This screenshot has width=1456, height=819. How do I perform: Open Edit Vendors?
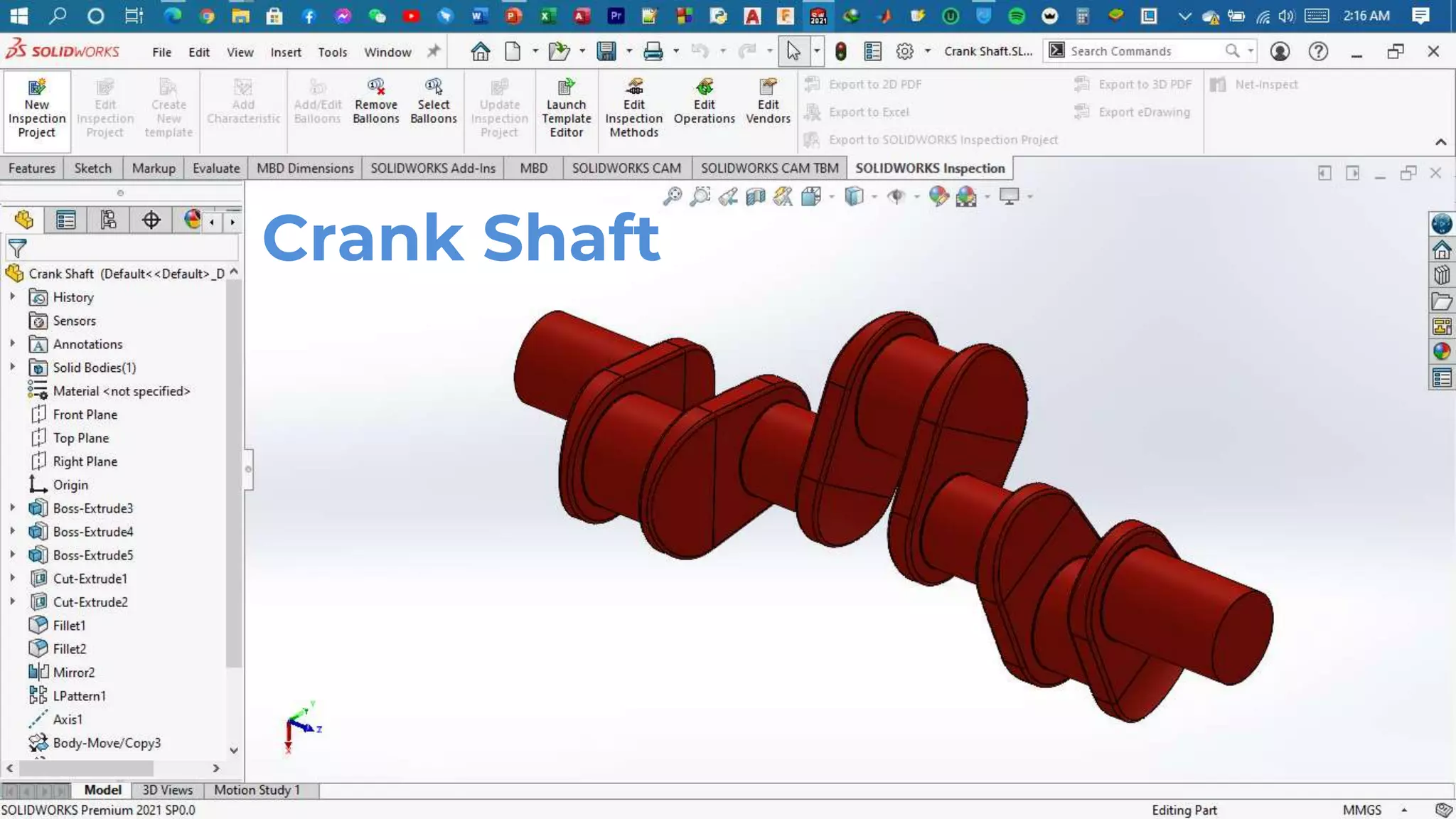coord(768,103)
